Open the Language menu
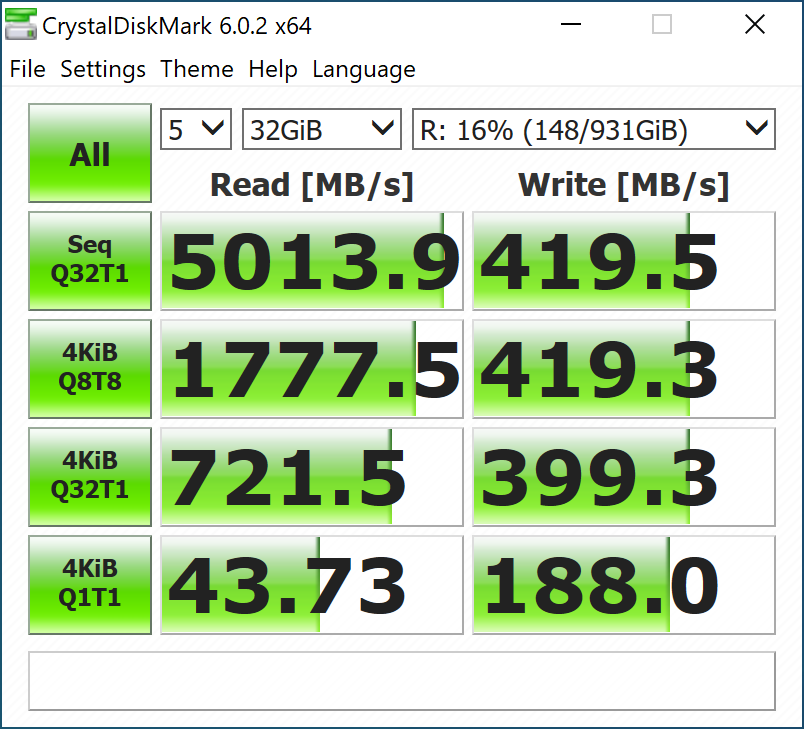 tap(364, 69)
